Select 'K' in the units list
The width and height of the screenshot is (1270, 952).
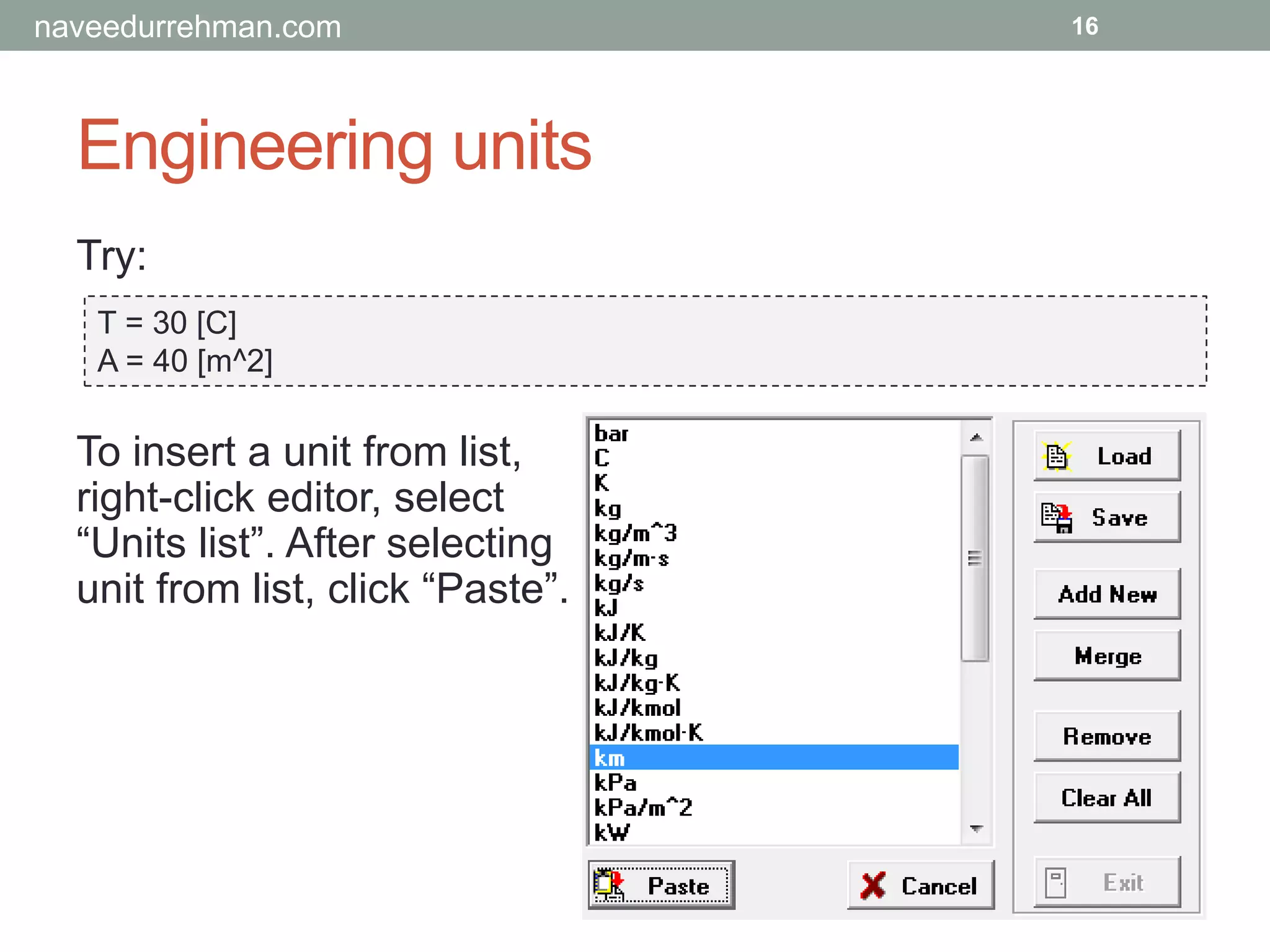pyautogui.click(x=774, y=483)
